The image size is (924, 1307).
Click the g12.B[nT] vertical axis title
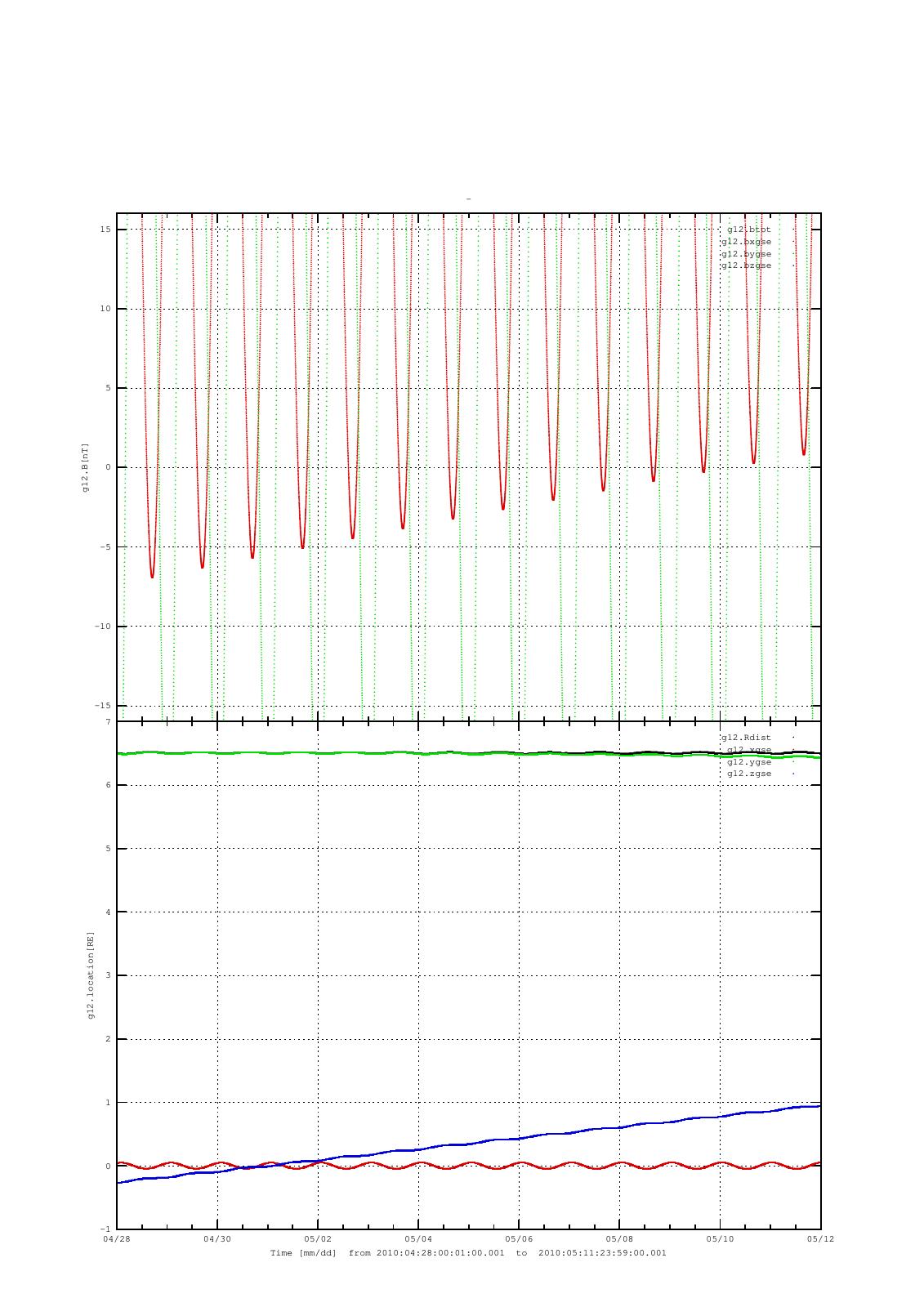[85, 467]
